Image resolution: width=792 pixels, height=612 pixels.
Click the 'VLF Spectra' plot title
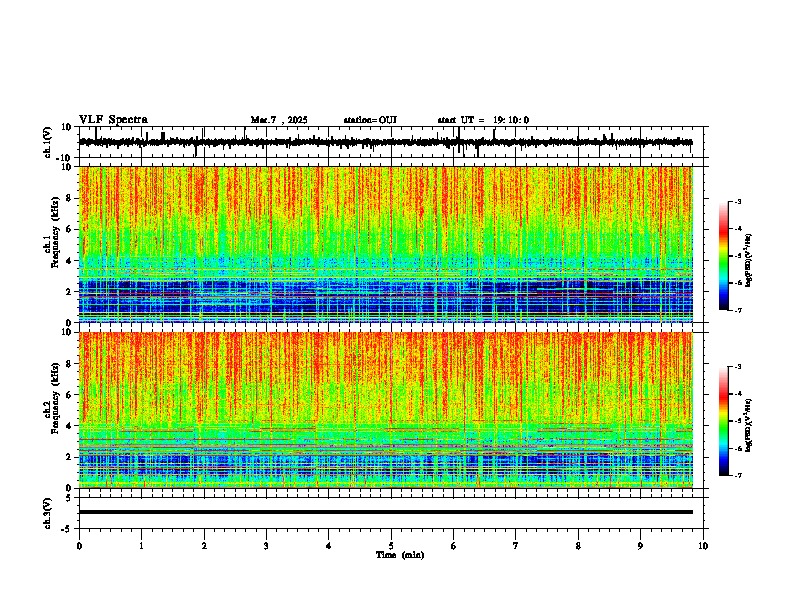113,120
